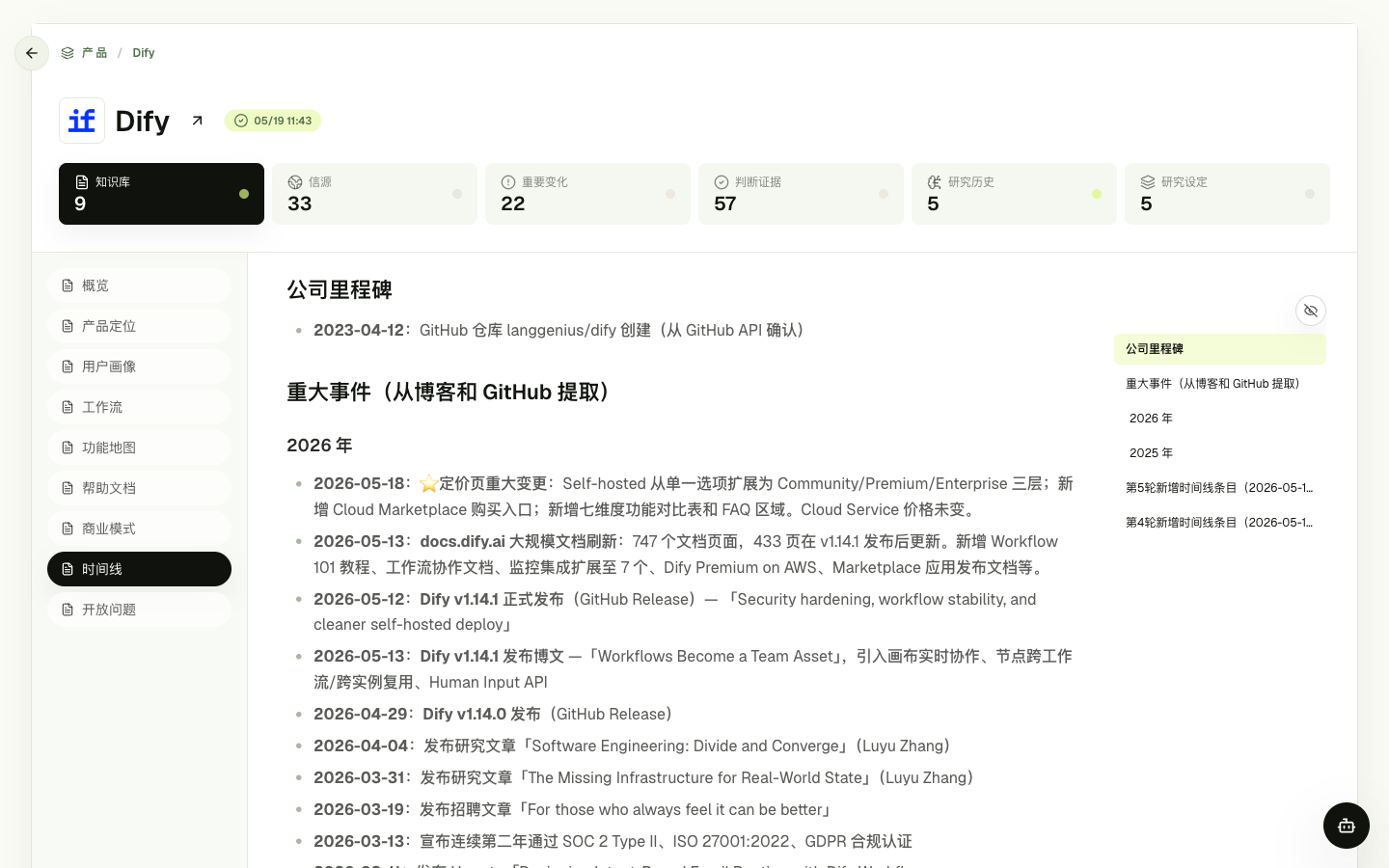
Task: Select the 知识库 tab card
Action: pos(161,194)
